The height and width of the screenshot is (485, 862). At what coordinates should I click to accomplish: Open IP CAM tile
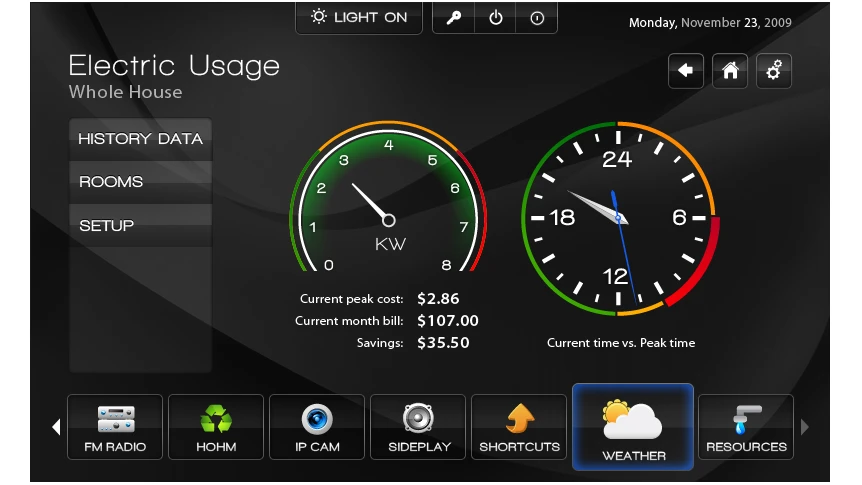pos(317,427)
